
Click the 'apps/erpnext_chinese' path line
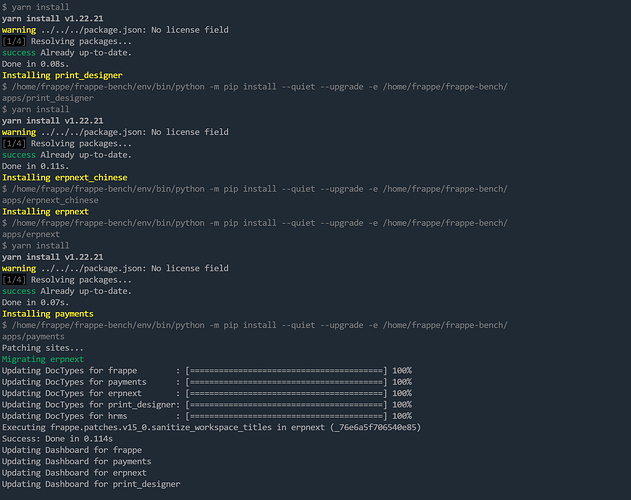[x=50, y=200]
